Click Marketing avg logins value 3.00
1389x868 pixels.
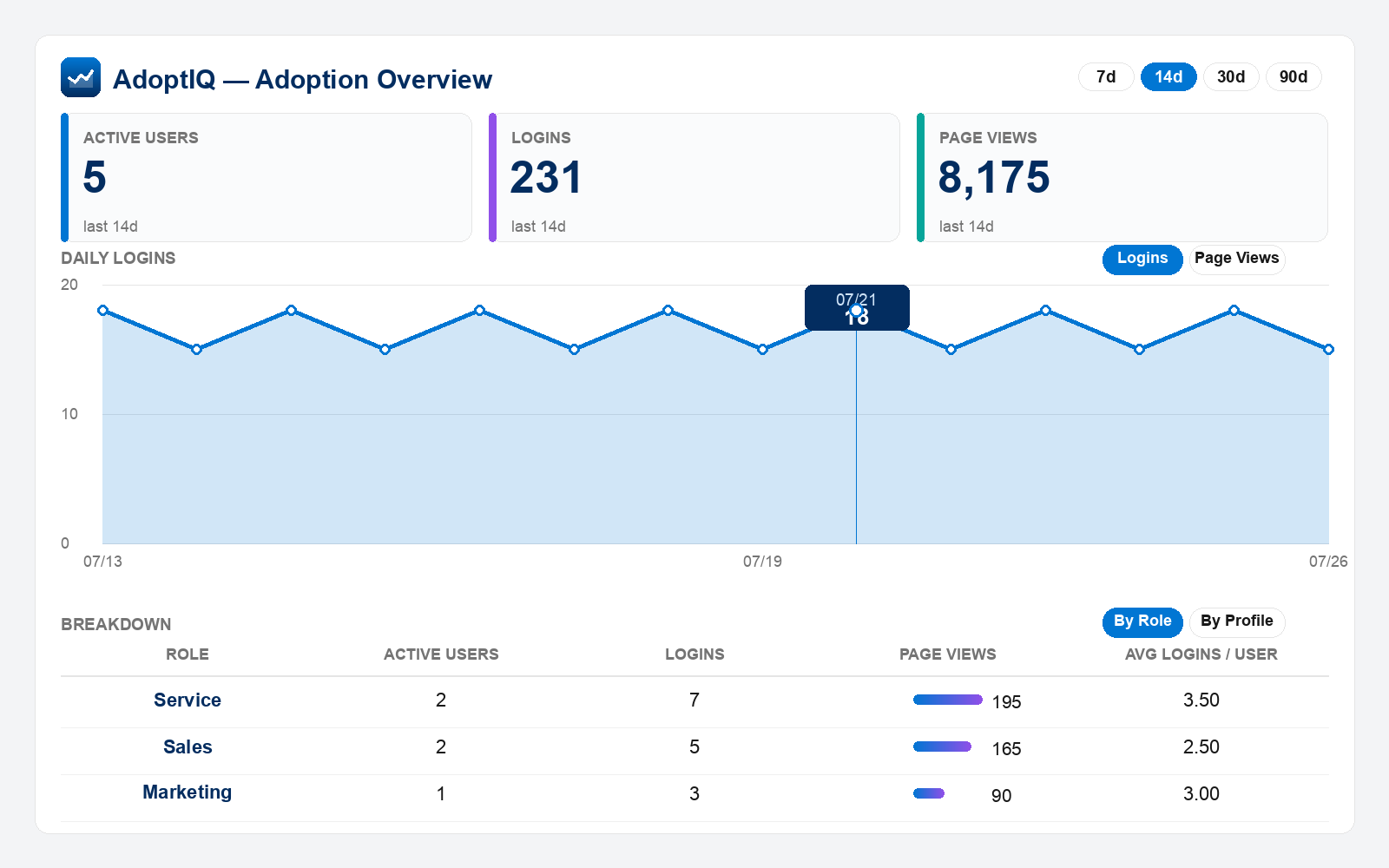point(1201,794)
